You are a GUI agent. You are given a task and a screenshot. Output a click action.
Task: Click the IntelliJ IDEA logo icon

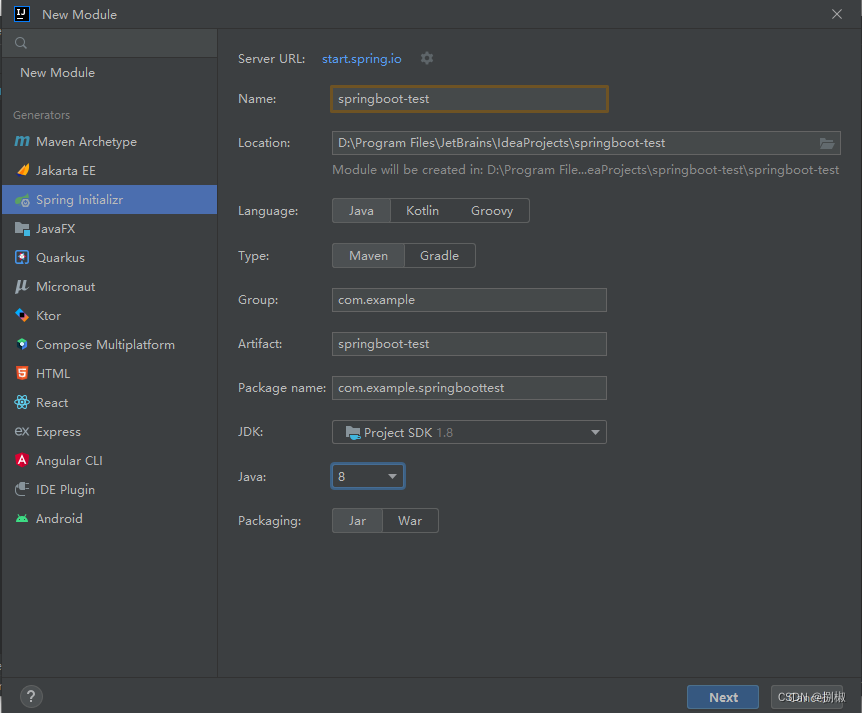(21, 14)
